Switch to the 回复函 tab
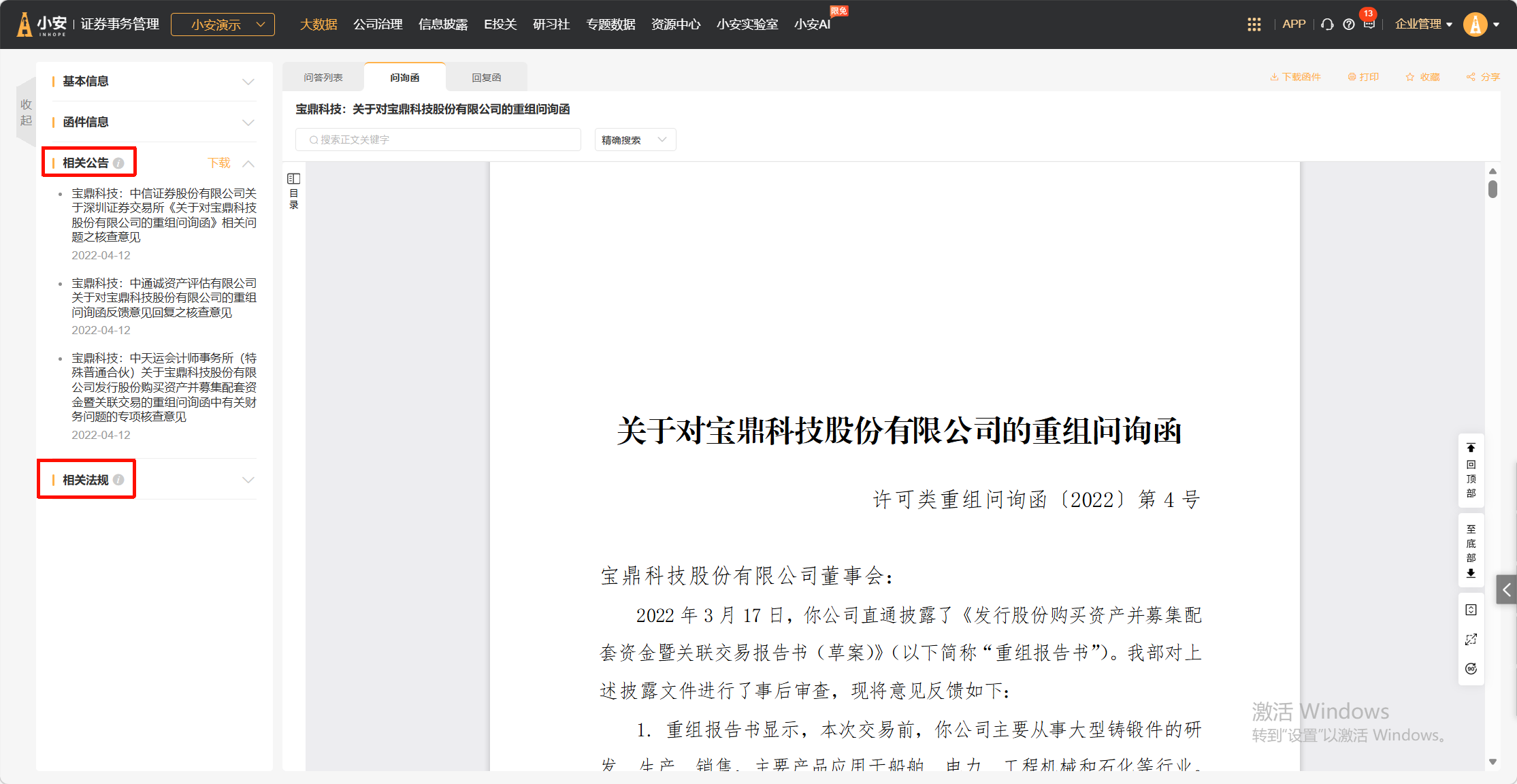 pos(486,78)
